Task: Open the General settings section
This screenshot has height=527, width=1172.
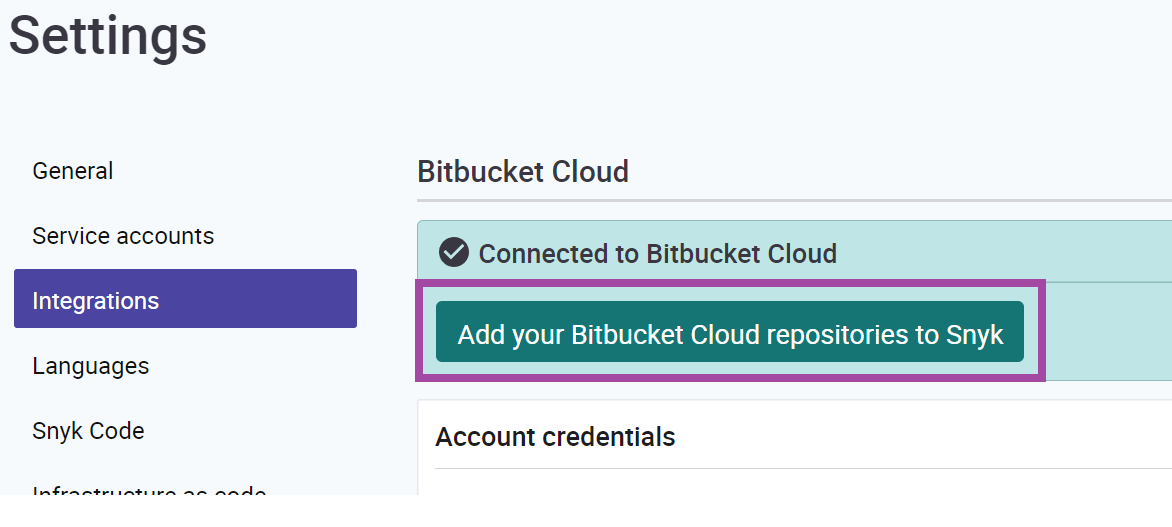Action: pyautogui.click(x=73, y=171)
